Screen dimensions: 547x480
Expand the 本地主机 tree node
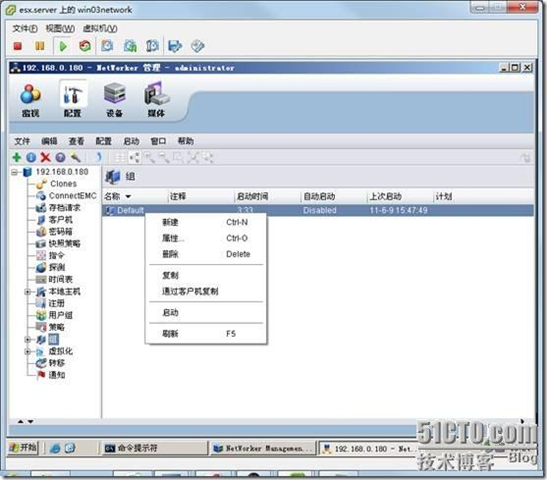[28, 292]
